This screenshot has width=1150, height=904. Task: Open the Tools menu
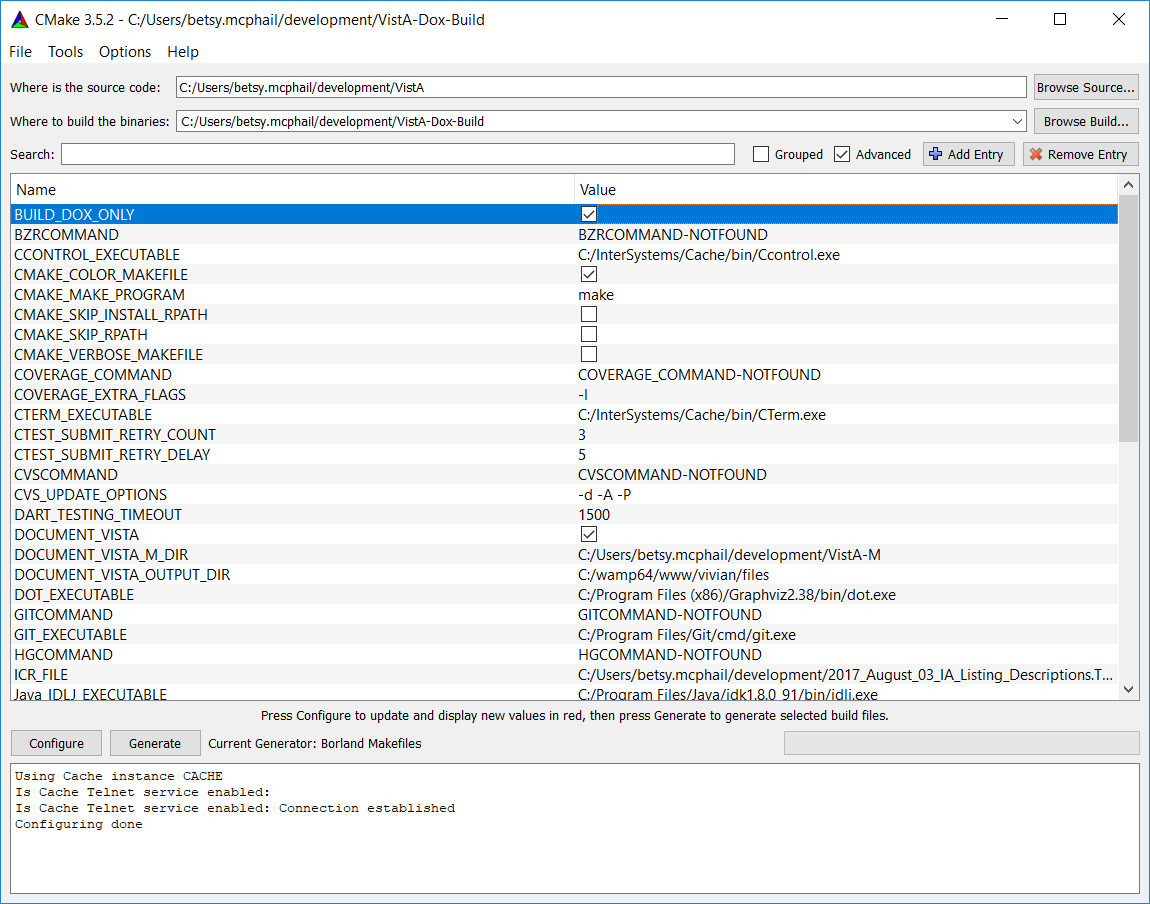(66, 52)
